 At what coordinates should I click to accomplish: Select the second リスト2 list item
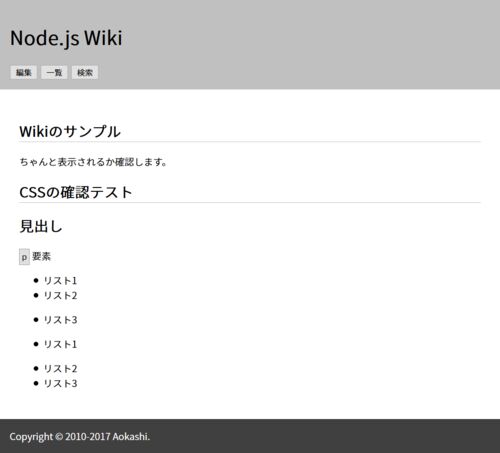(x=61, y=369)
